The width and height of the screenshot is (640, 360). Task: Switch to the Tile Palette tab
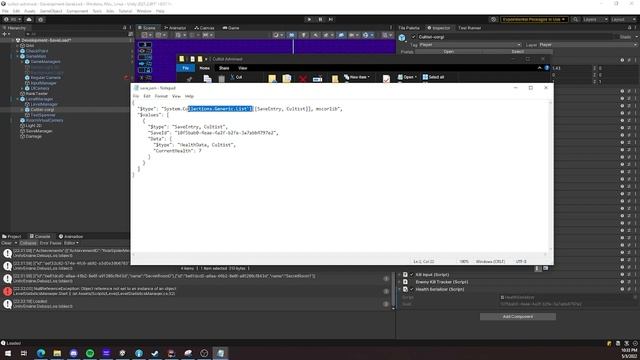coord(409,28)
